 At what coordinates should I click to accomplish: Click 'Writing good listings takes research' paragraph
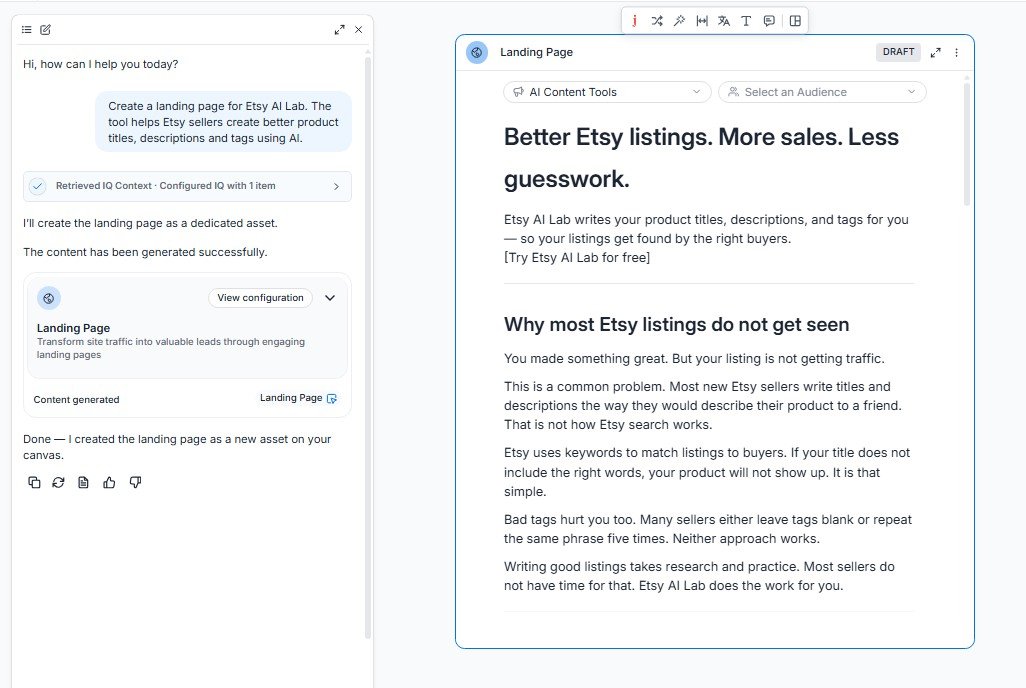click(699, 576)
